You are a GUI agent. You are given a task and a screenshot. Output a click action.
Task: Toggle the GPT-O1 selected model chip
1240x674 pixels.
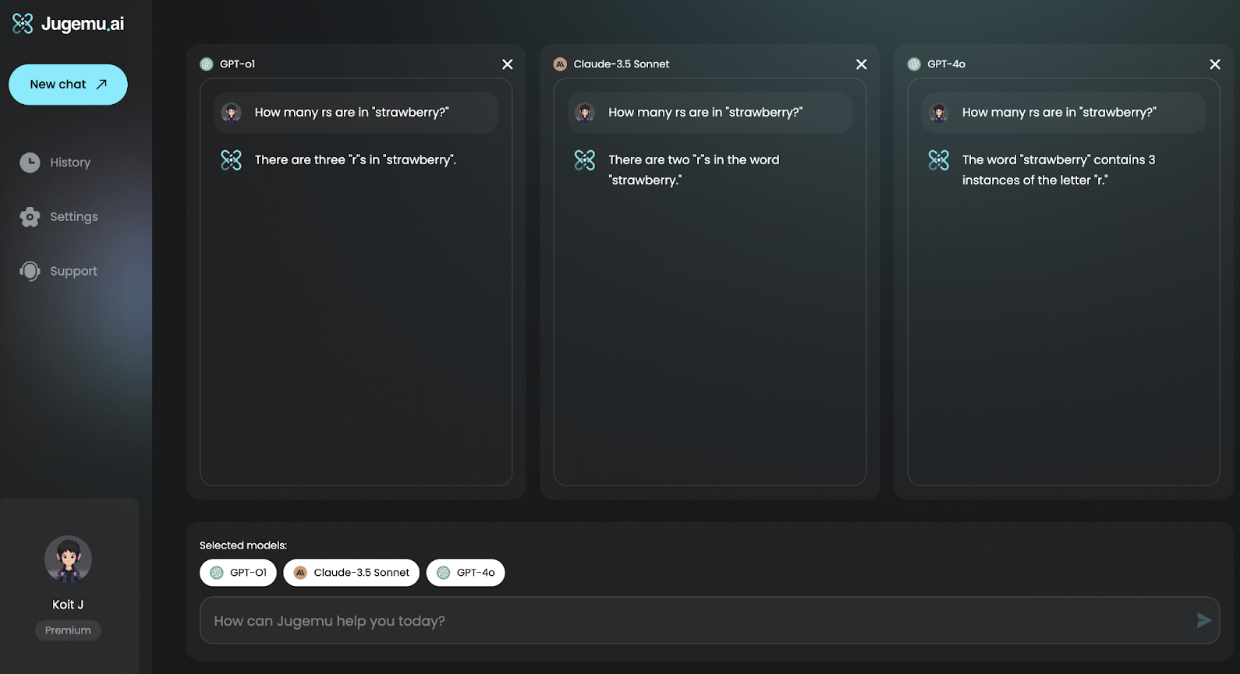[x=238, y=573]
